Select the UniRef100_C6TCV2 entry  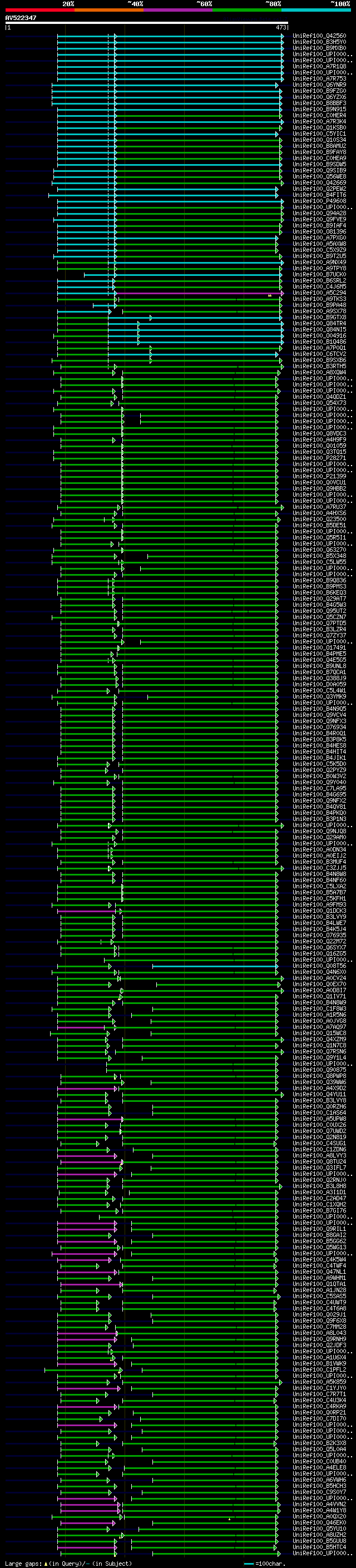pos(319,354)
